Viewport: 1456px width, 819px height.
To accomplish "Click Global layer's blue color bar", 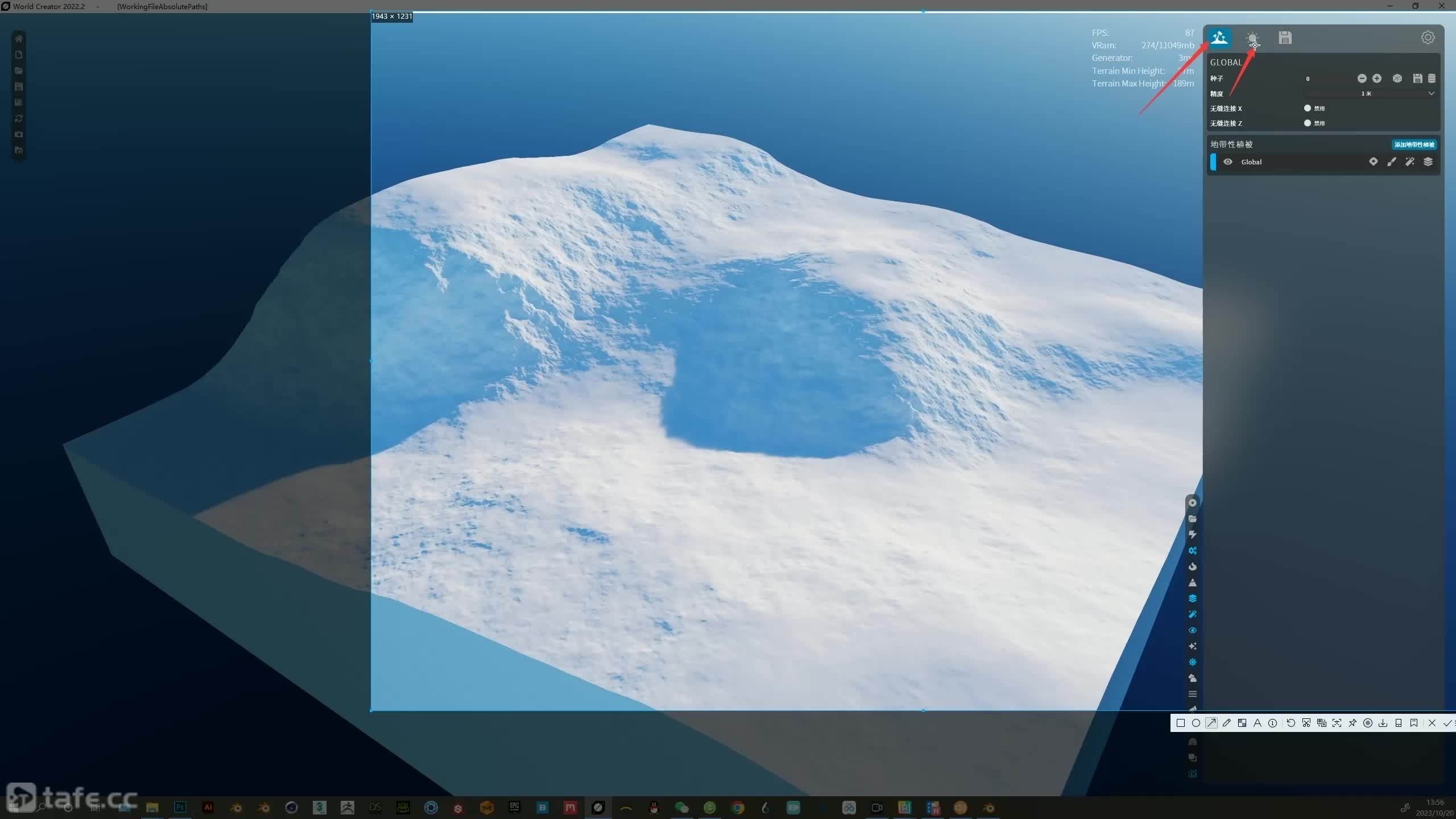I will pyautogui.click(x=1213, y=162).
